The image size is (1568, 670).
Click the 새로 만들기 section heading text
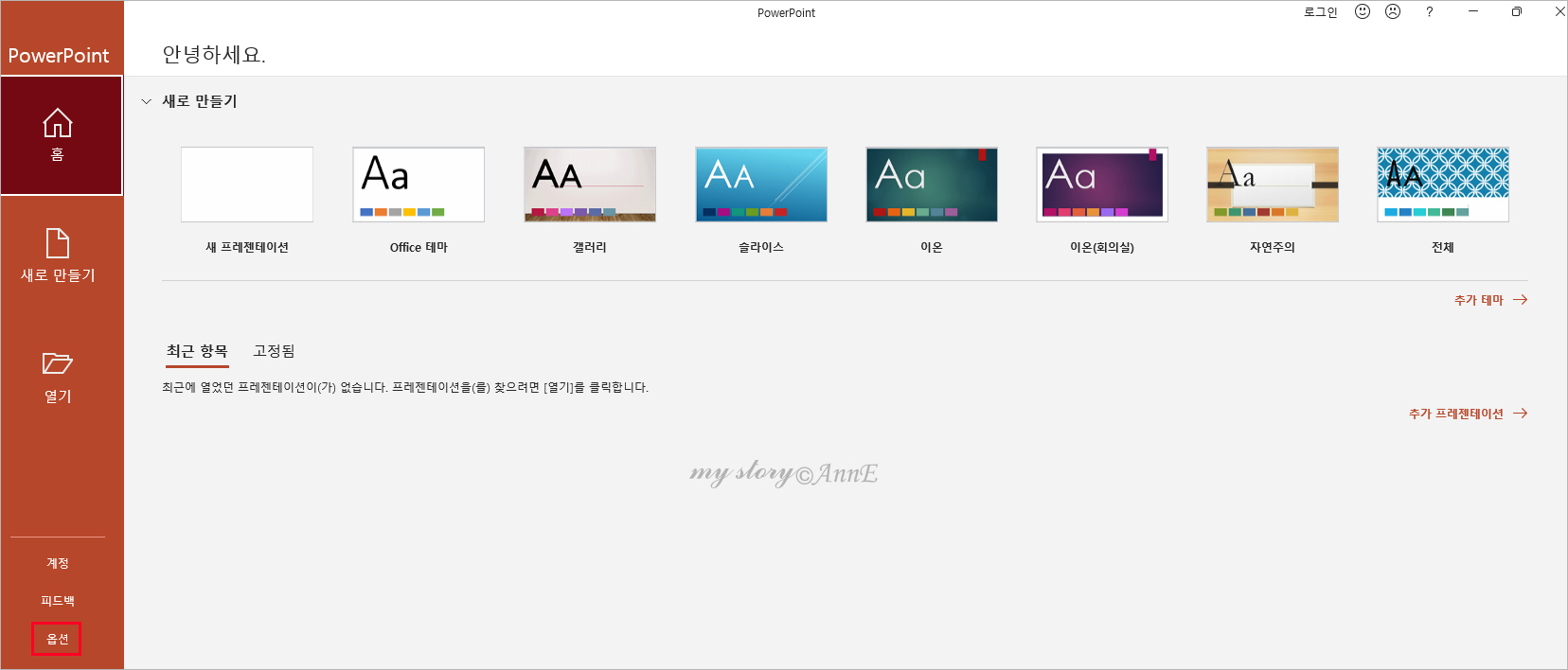(200, 101)
